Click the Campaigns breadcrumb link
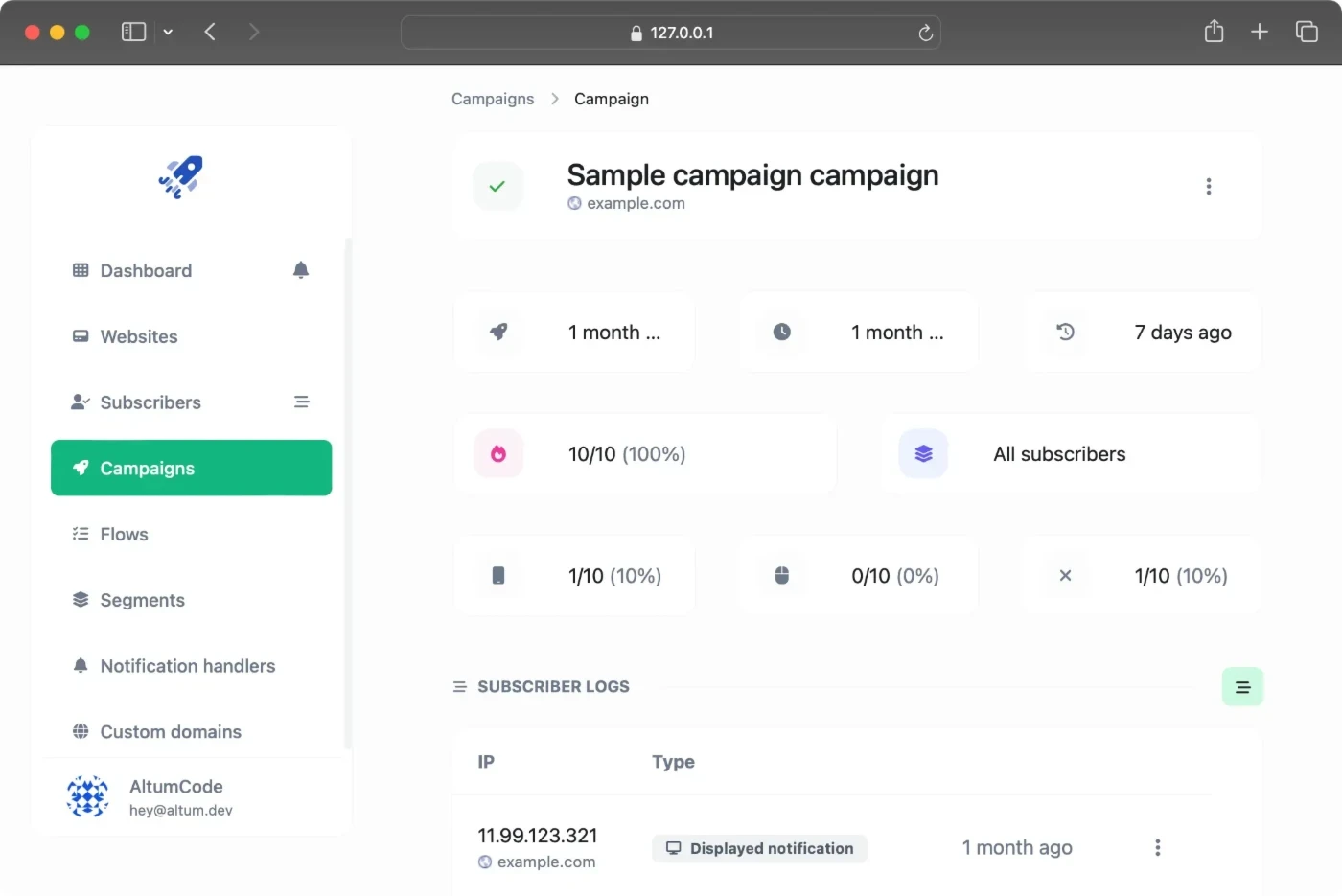The width and height of the screenshot is (1342, 896). click(x=493, y=99)
